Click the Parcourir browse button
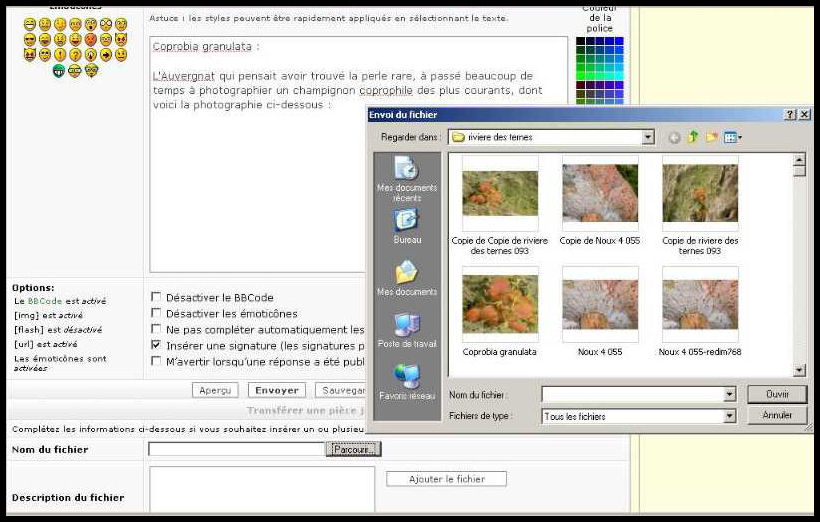 (353, 450)
